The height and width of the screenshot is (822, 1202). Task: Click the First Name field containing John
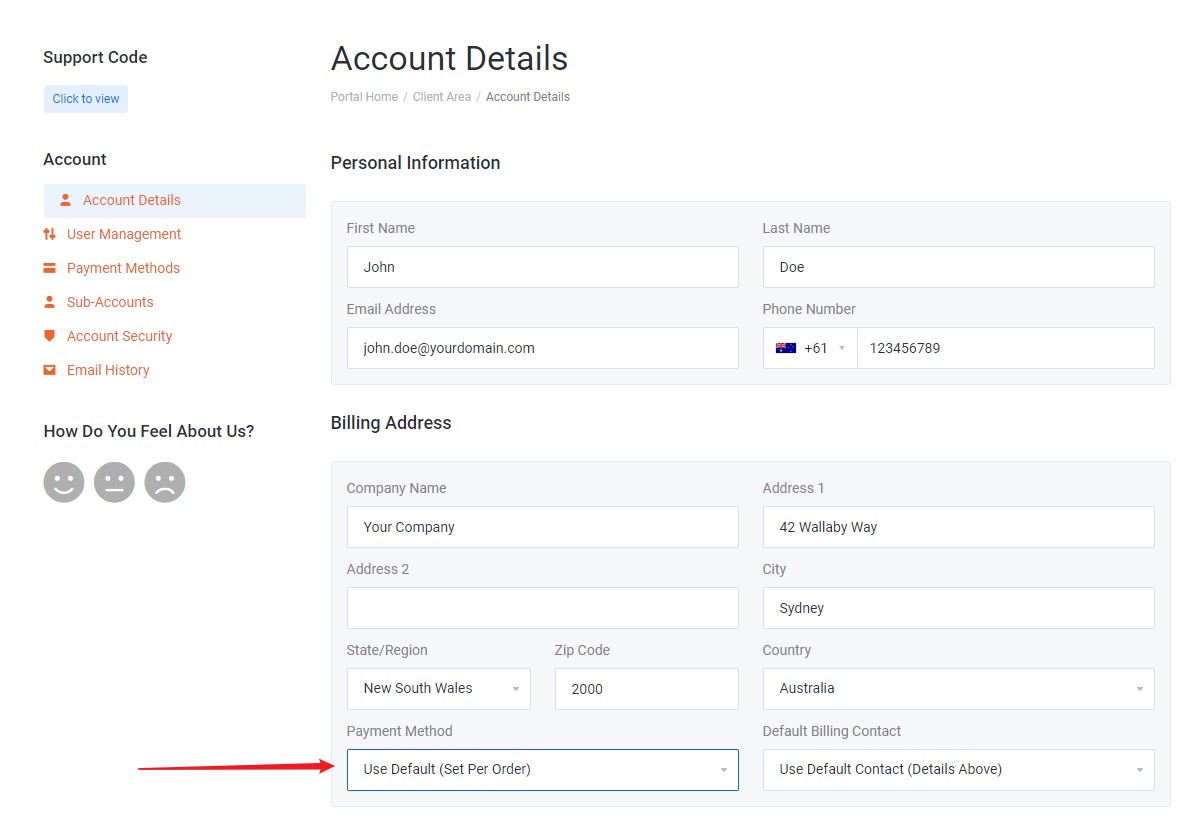[543, 267]
